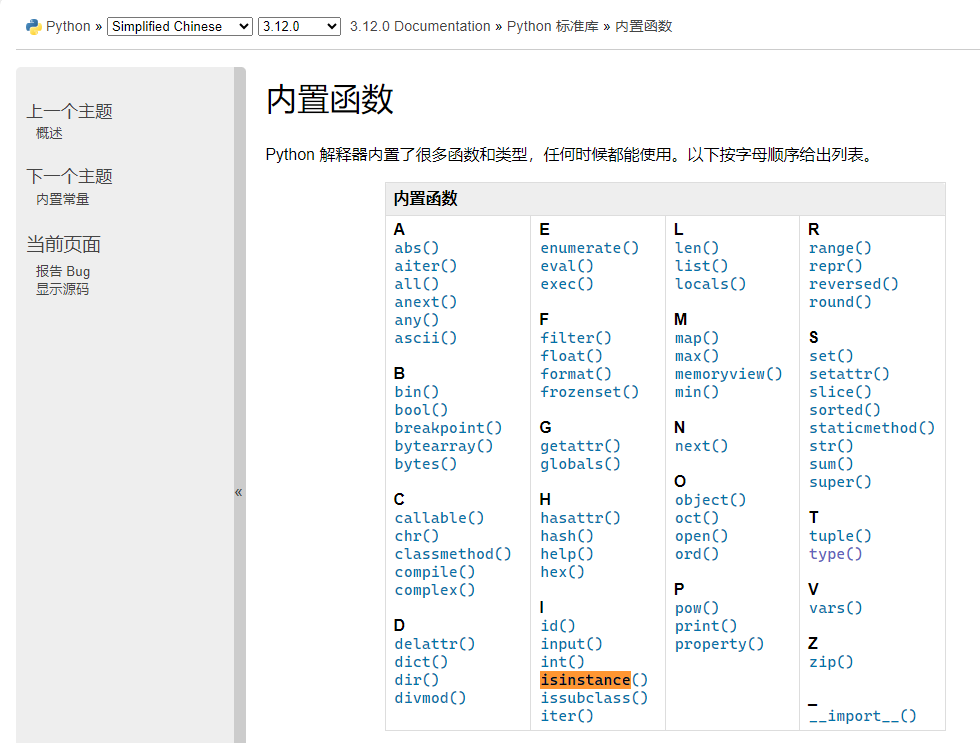Image resolution: width=980 pixels, height=743 pixels.
Task: Click the Python logo icon
Action: pos(33,25)
